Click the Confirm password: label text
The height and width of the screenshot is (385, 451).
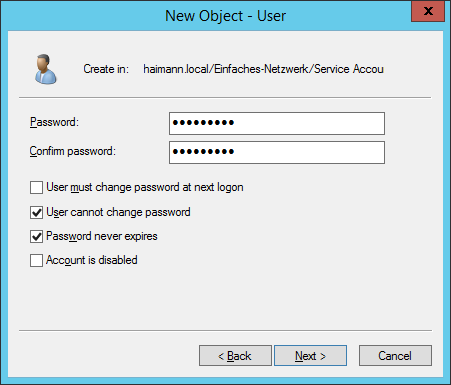[73, 151]
